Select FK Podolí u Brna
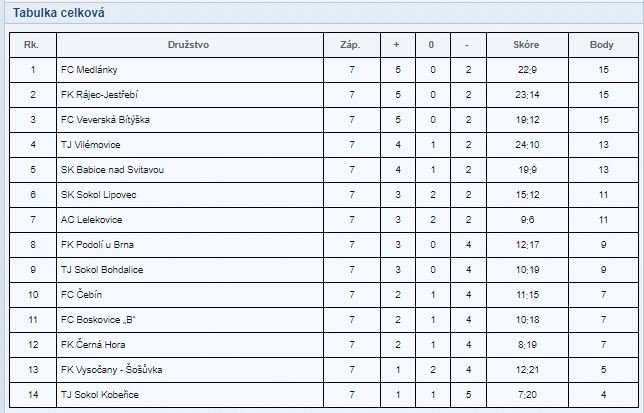This screenshot has height=413, width=644. [x=97, y=245]
